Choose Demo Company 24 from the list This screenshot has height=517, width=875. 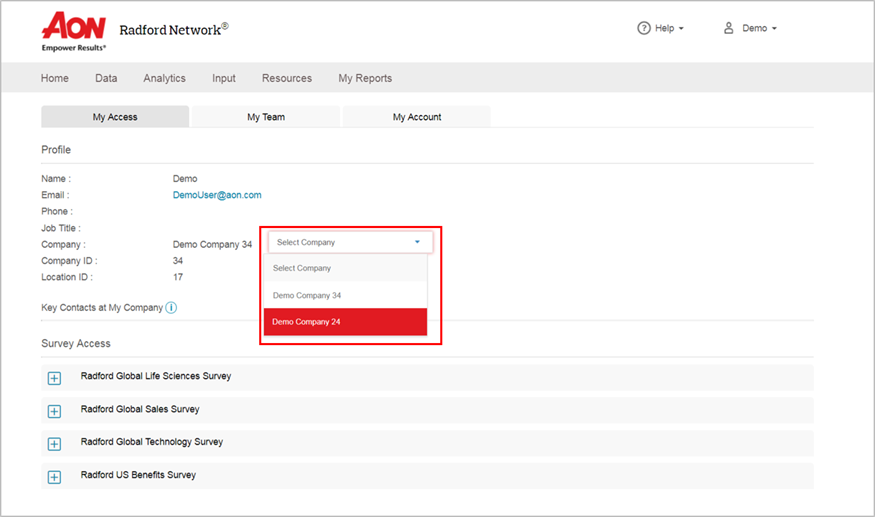click(x=345, y=322)
